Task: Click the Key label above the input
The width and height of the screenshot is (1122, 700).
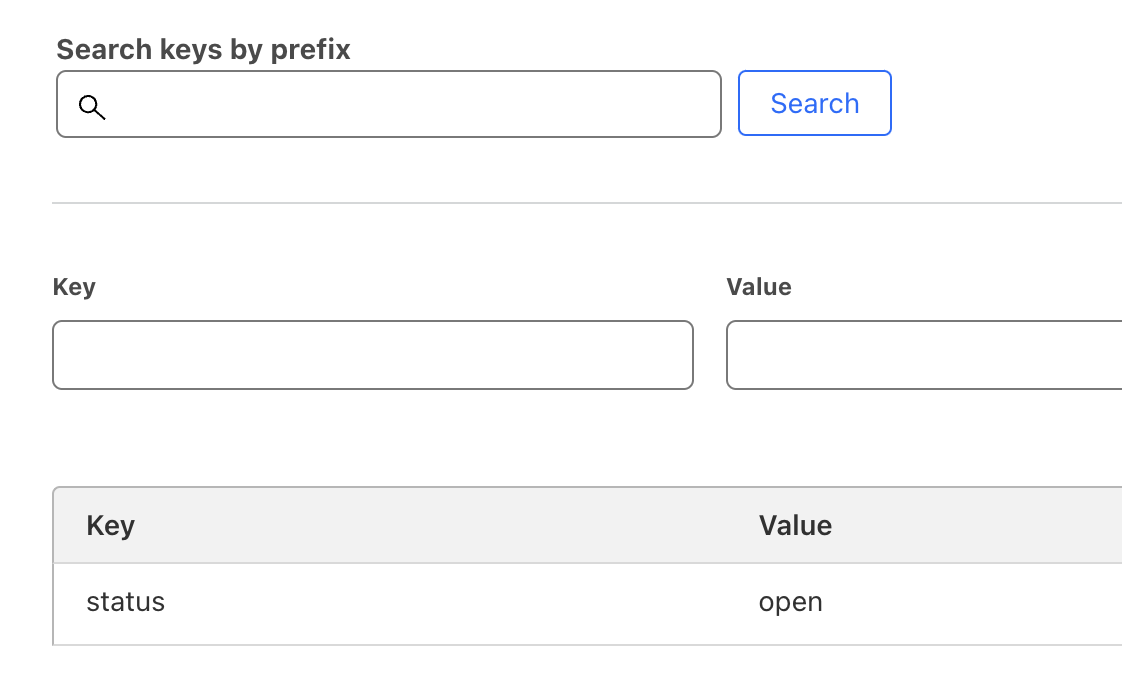Action: coord(74,287)
